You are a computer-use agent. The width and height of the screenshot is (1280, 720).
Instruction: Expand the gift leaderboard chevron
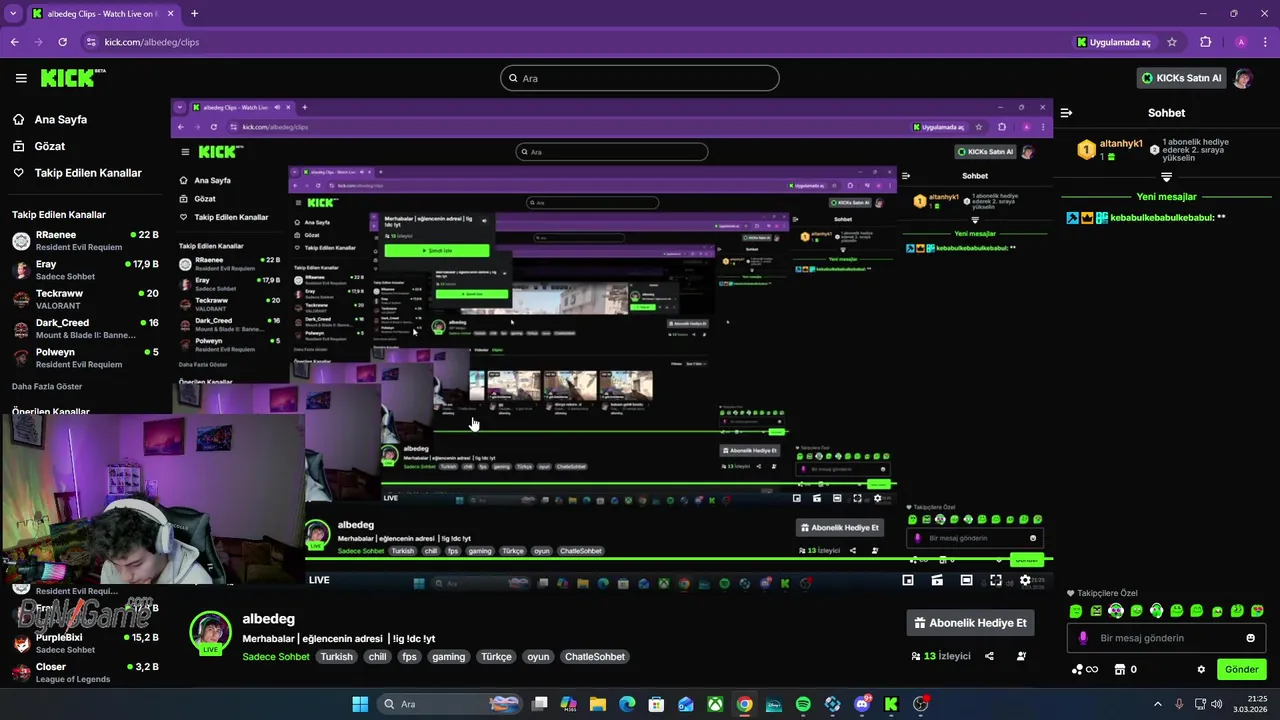pos(1166,177)
